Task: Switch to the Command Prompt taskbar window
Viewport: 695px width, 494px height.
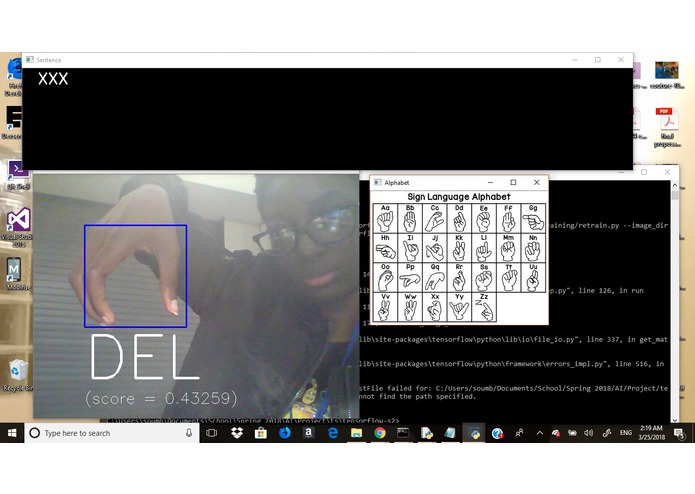Action: point(403,433)
